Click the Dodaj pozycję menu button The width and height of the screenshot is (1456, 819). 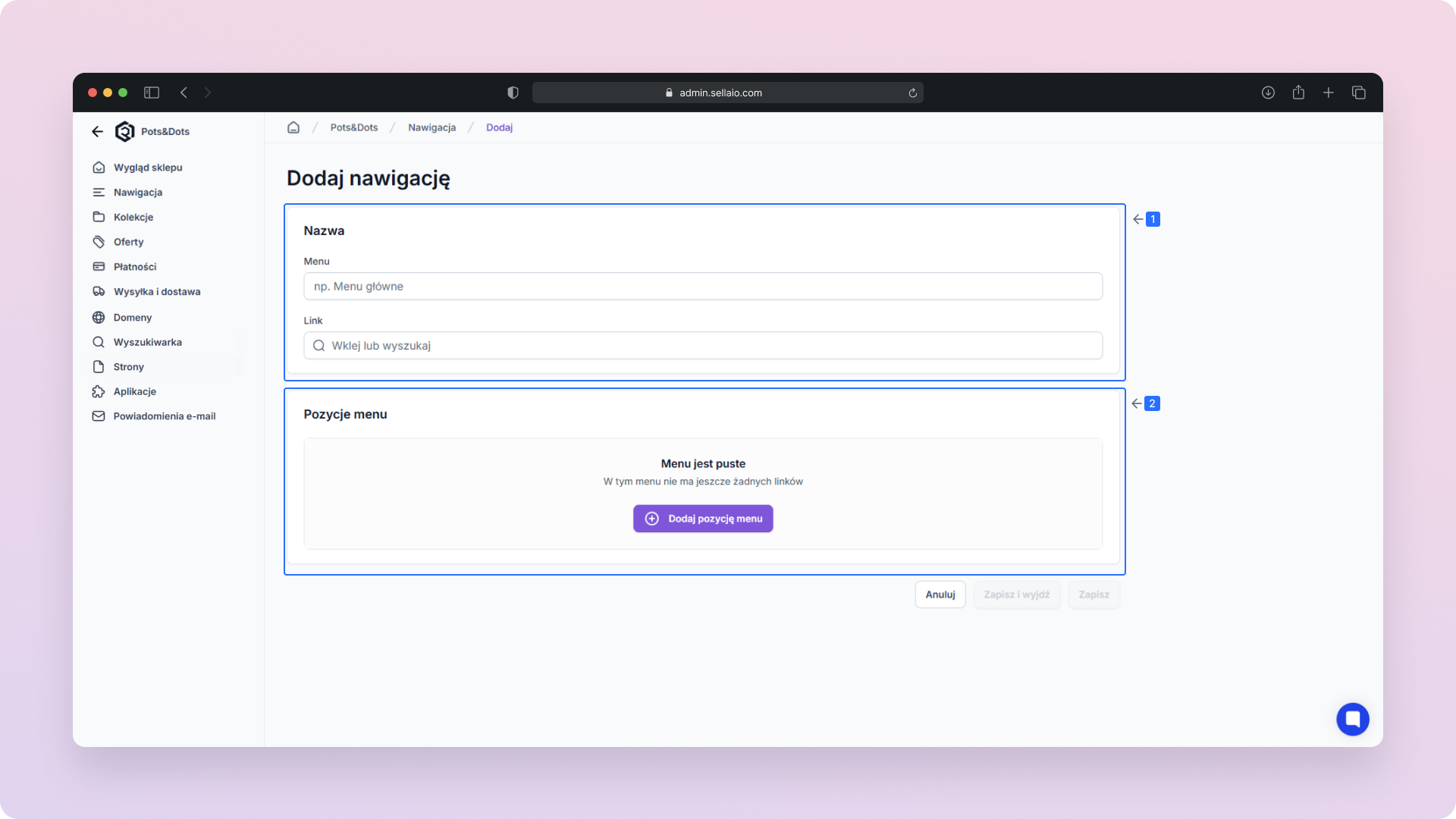pyautogui.click(x=703, y=519)
